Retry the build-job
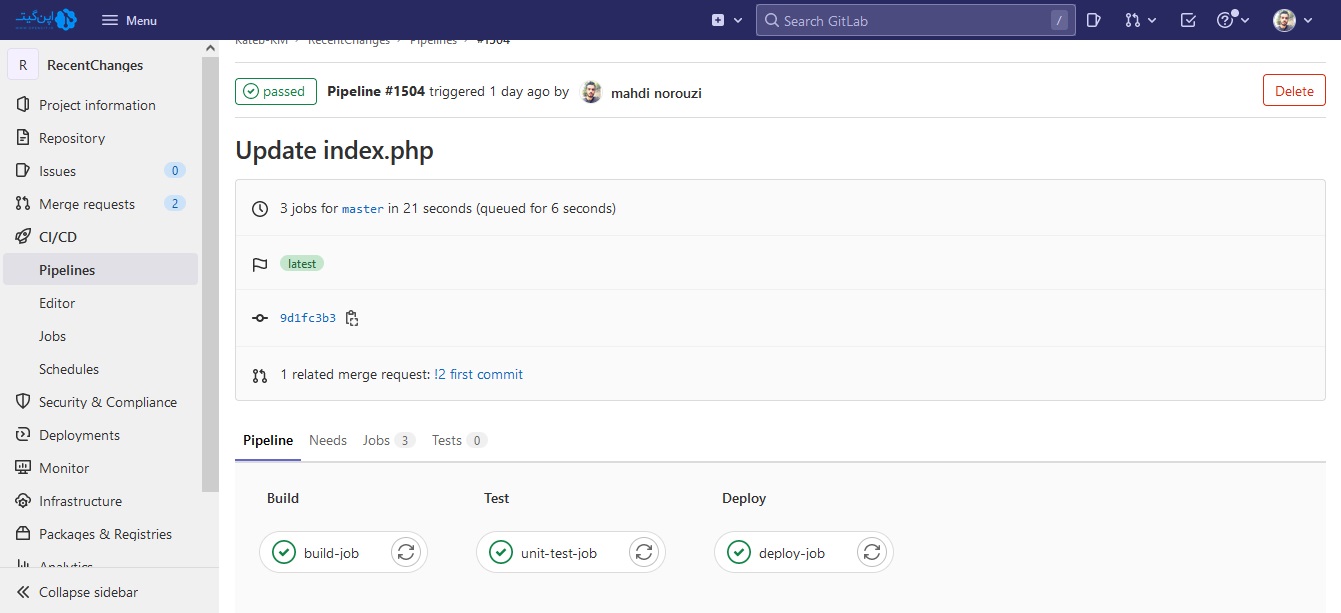This screenshot has height=613, width=1341. pos(405,552)
